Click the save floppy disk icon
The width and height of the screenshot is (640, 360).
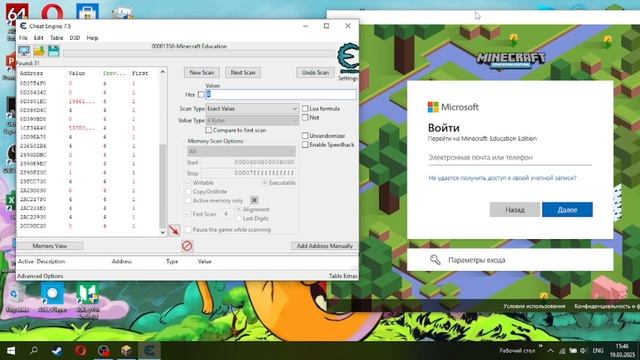pos(53,51)
